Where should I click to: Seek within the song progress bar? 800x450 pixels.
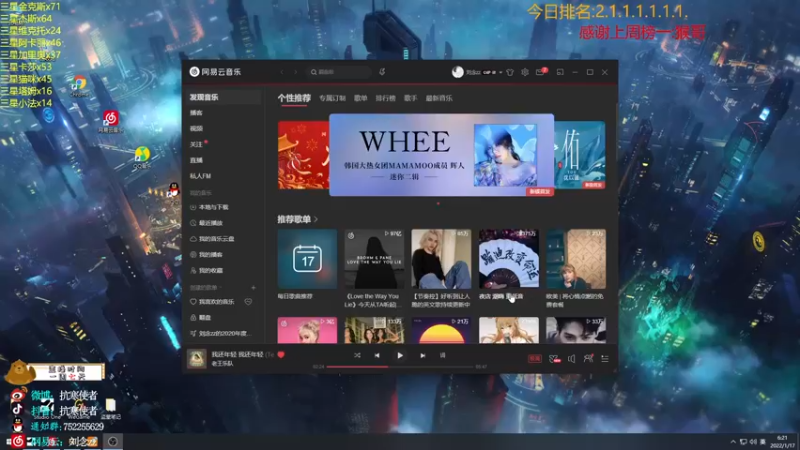click(x=400, y=366)
